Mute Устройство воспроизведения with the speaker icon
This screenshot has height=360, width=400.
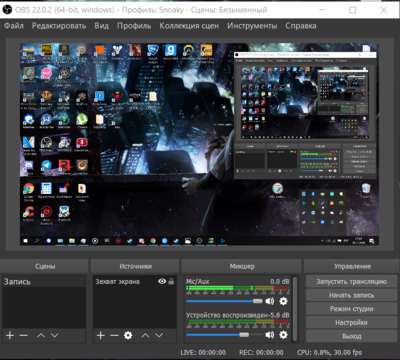point(270,334)
